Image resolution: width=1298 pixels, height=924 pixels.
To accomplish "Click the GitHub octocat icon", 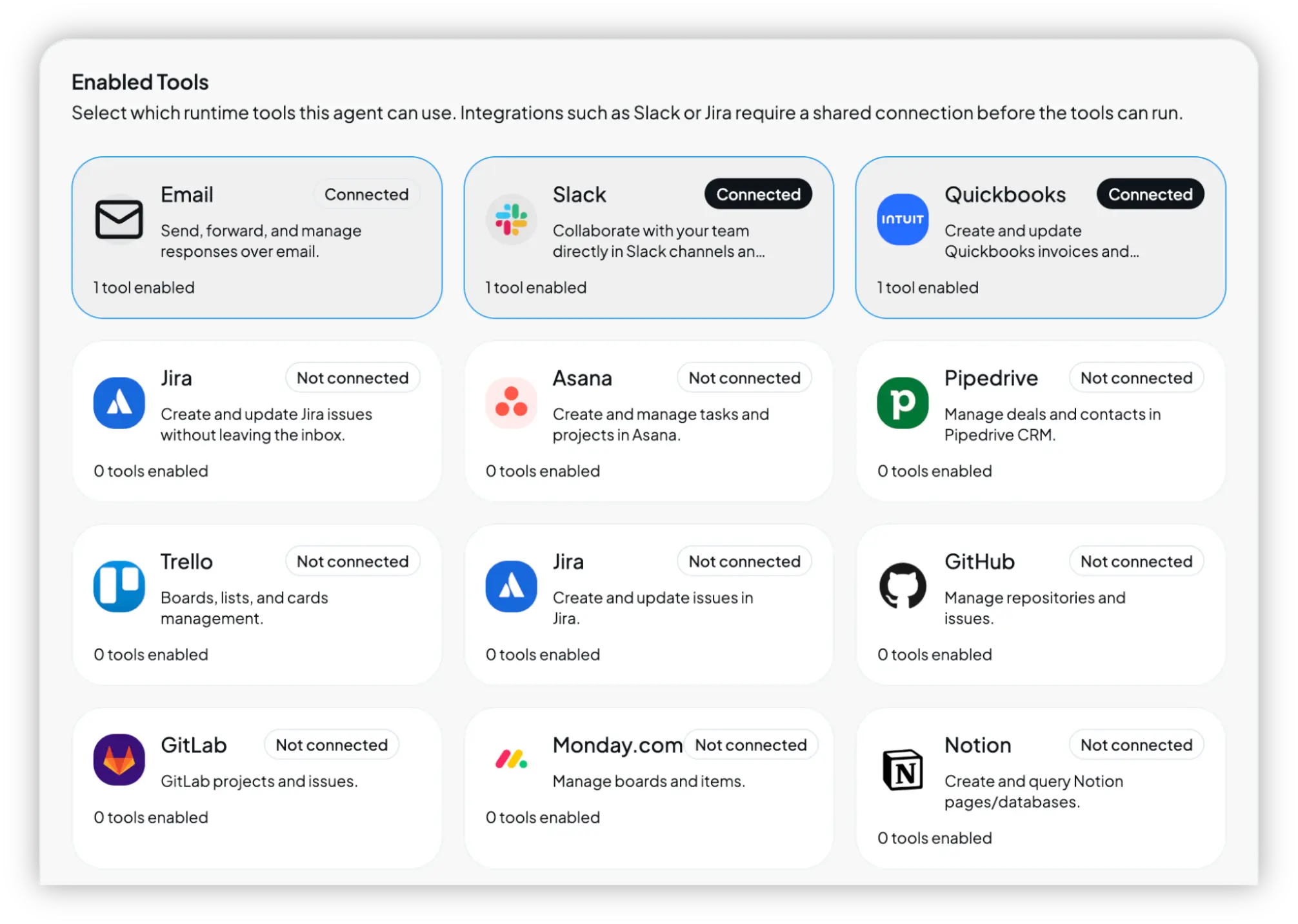I will click(x=903, y=587).
